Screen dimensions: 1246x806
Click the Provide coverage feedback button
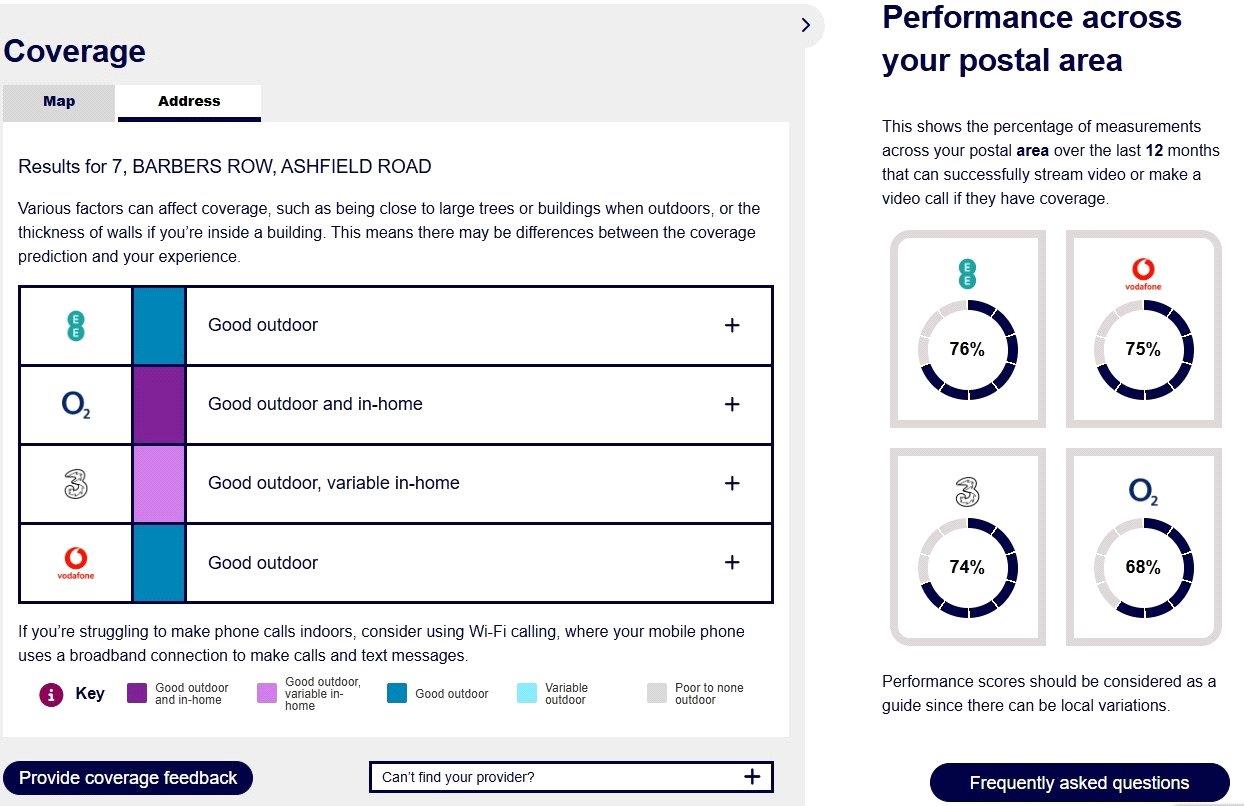pos(128,778)
